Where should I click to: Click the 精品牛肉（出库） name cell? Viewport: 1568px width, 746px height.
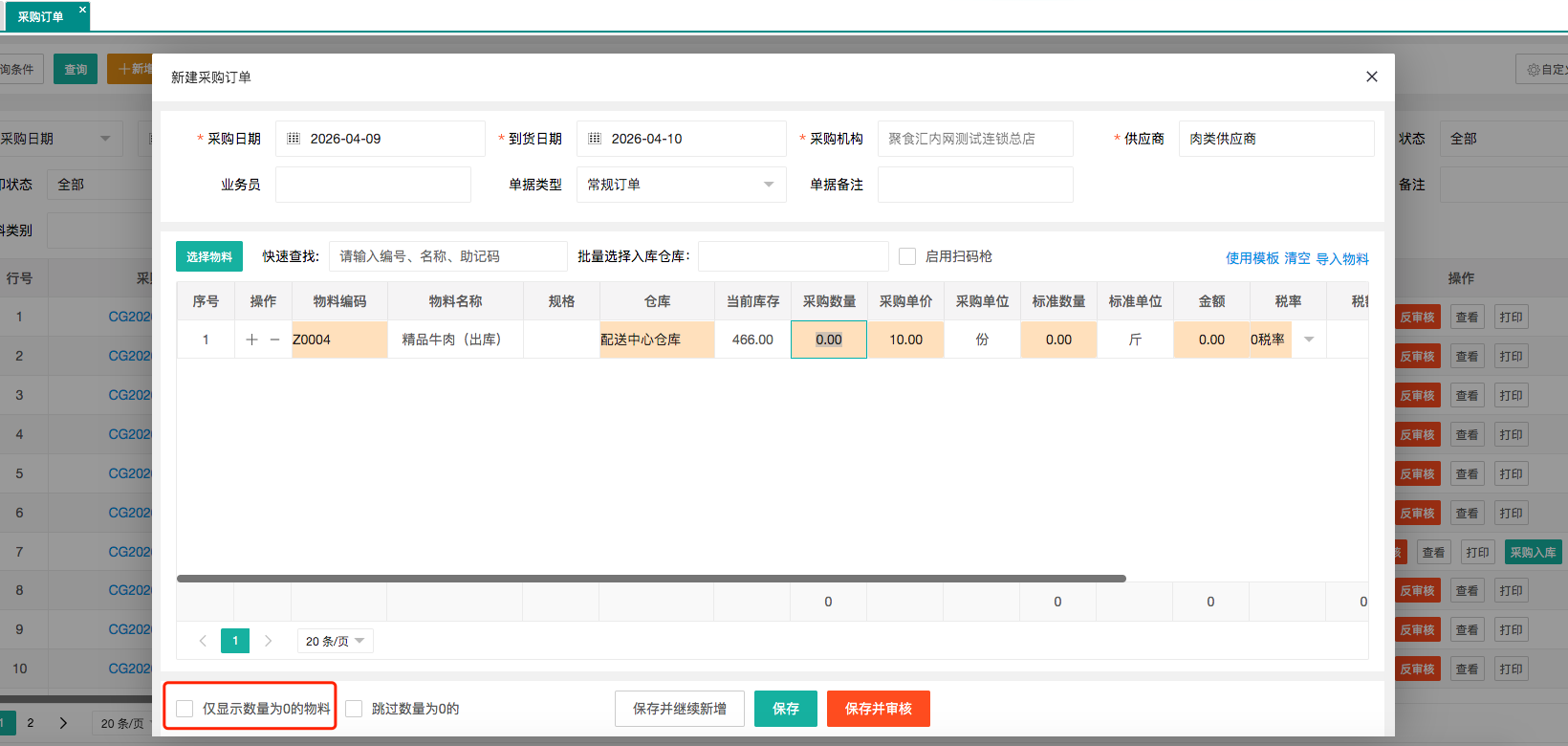pyautogui.click(x=455, y=340)
